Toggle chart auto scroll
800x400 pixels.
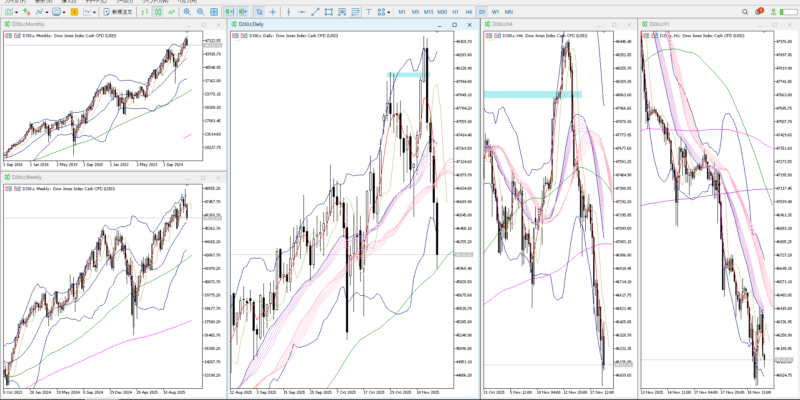230,11
